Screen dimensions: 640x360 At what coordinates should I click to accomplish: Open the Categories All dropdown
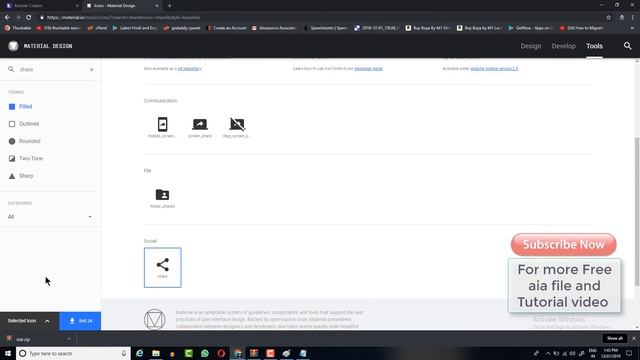click(50, 217)
